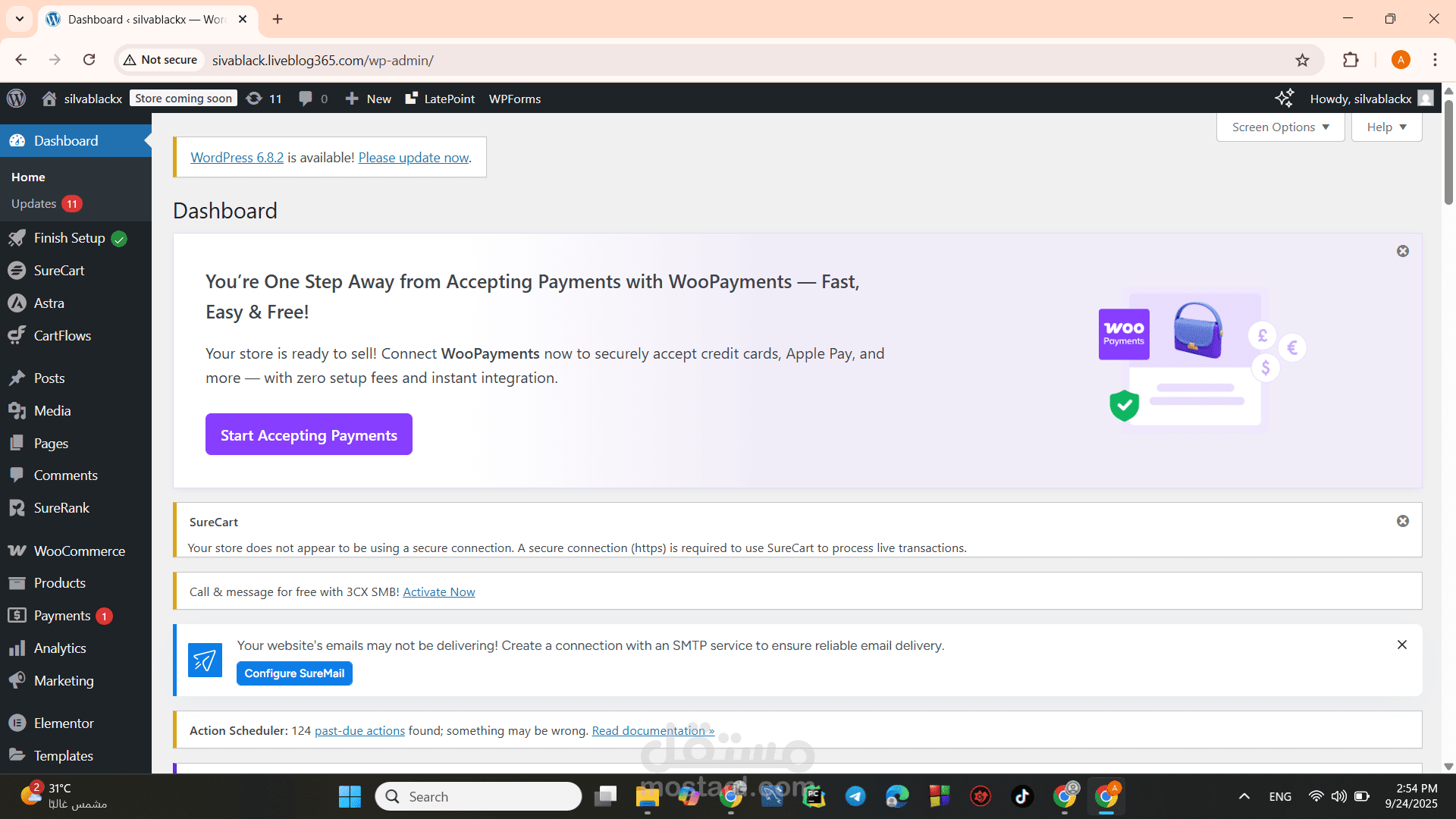Close the SMTP email notice
This screenshot has width=1456, height=819.
[1402, 645]
